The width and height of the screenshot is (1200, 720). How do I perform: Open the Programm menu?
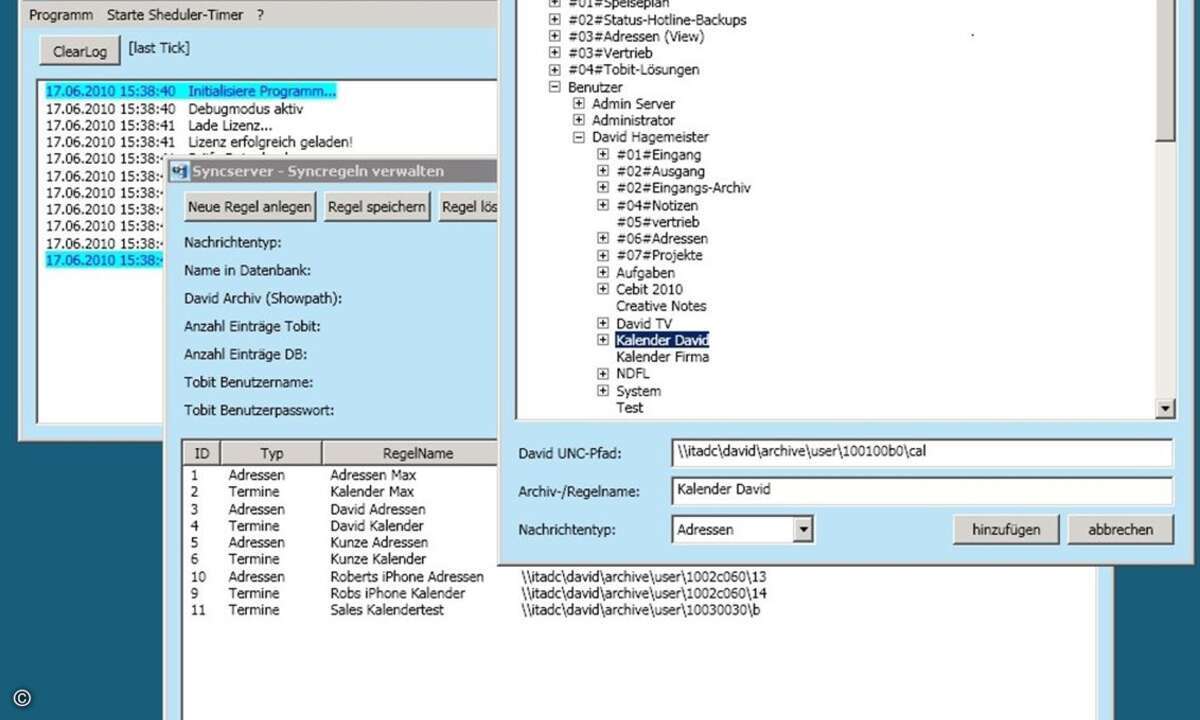(x=61, y=15)
